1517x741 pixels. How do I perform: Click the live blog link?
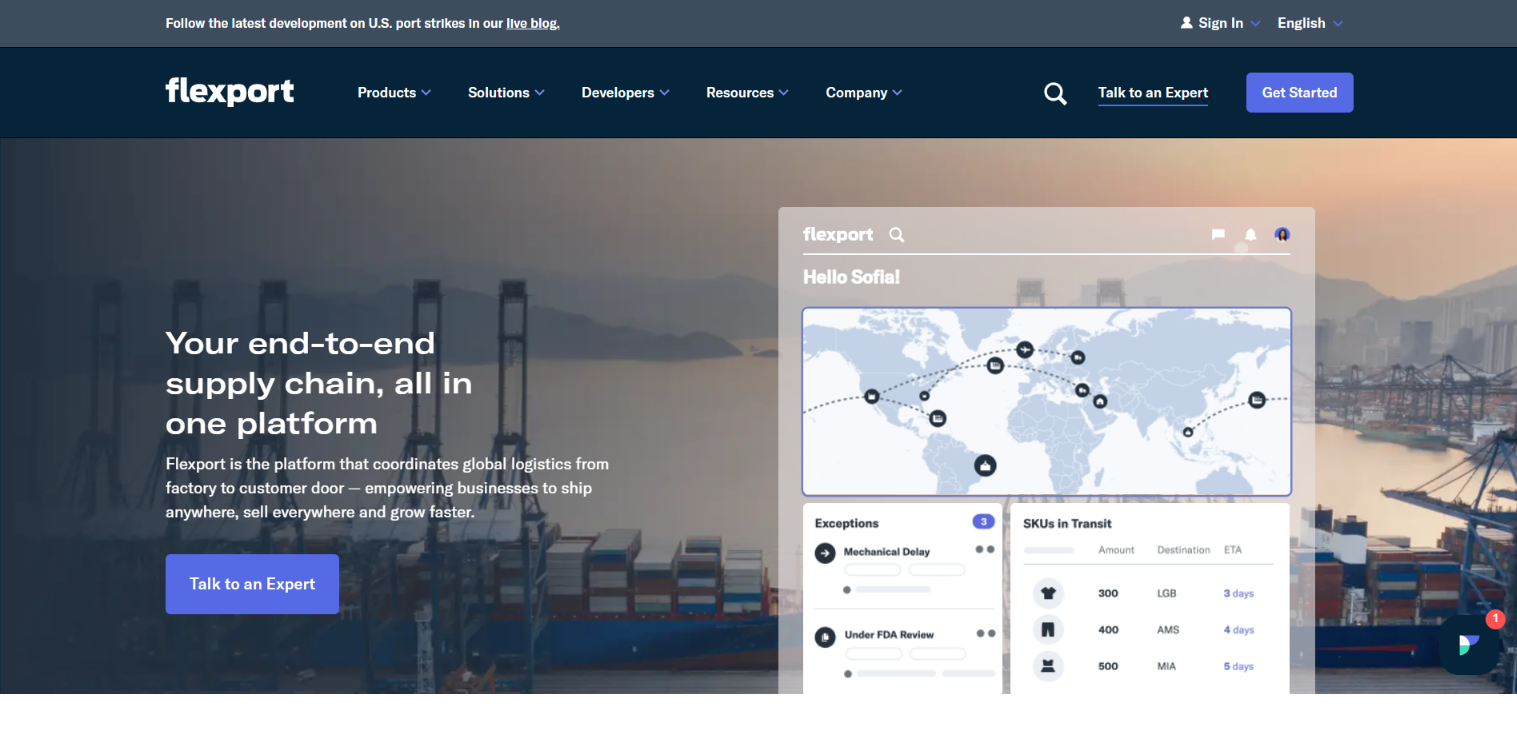coord(533,23)
